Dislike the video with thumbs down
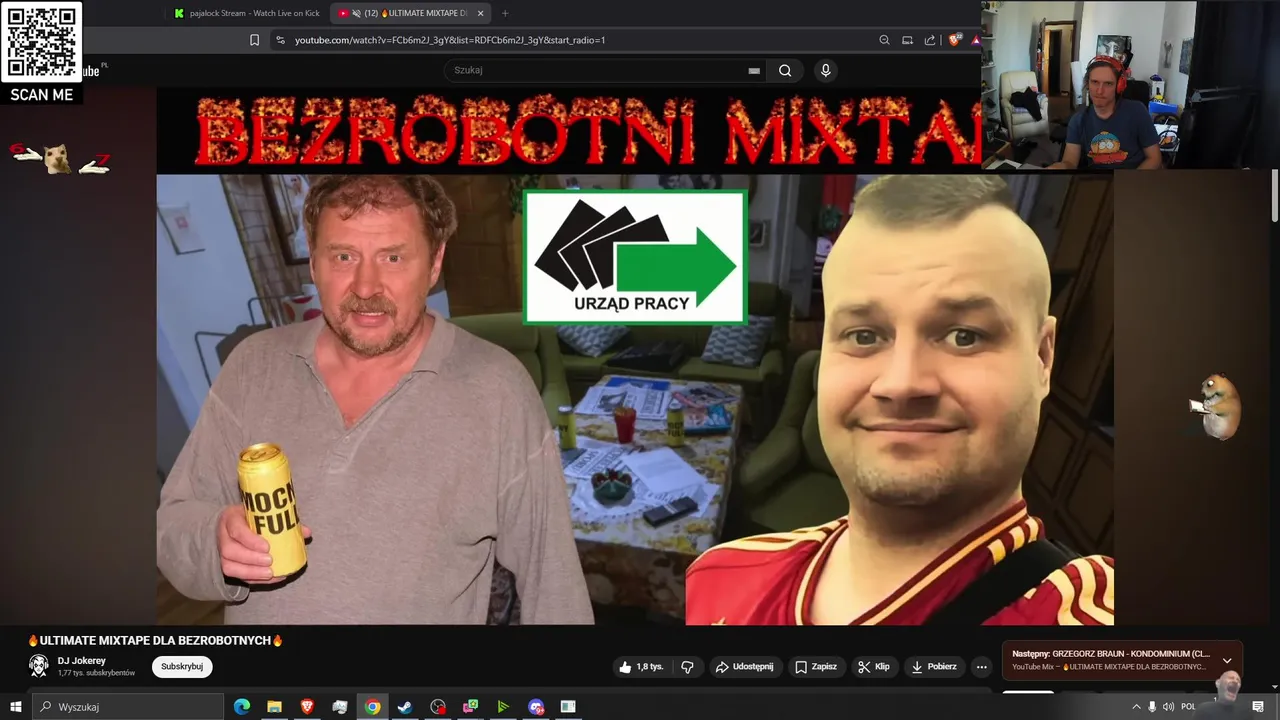The width and height of the screenshot is (1280, 720). (687, 667)
